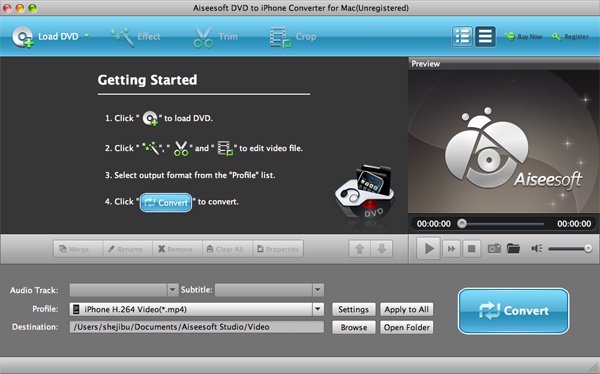Open the Crop film tool
The image size is (600, 374).
click(x=280, y=37)
